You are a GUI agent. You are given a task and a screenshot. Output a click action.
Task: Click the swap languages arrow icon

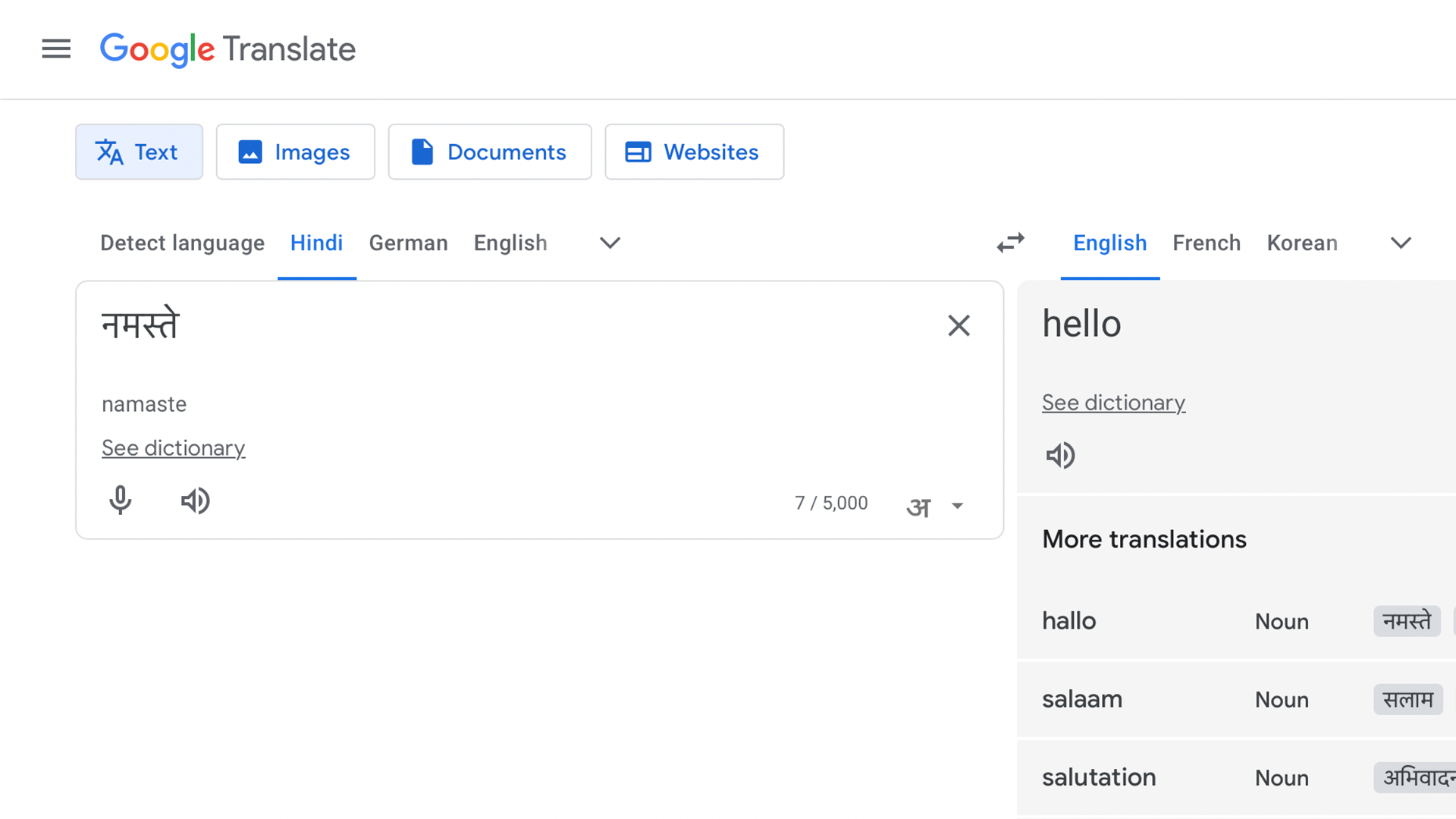click(x=1010, y=242)
